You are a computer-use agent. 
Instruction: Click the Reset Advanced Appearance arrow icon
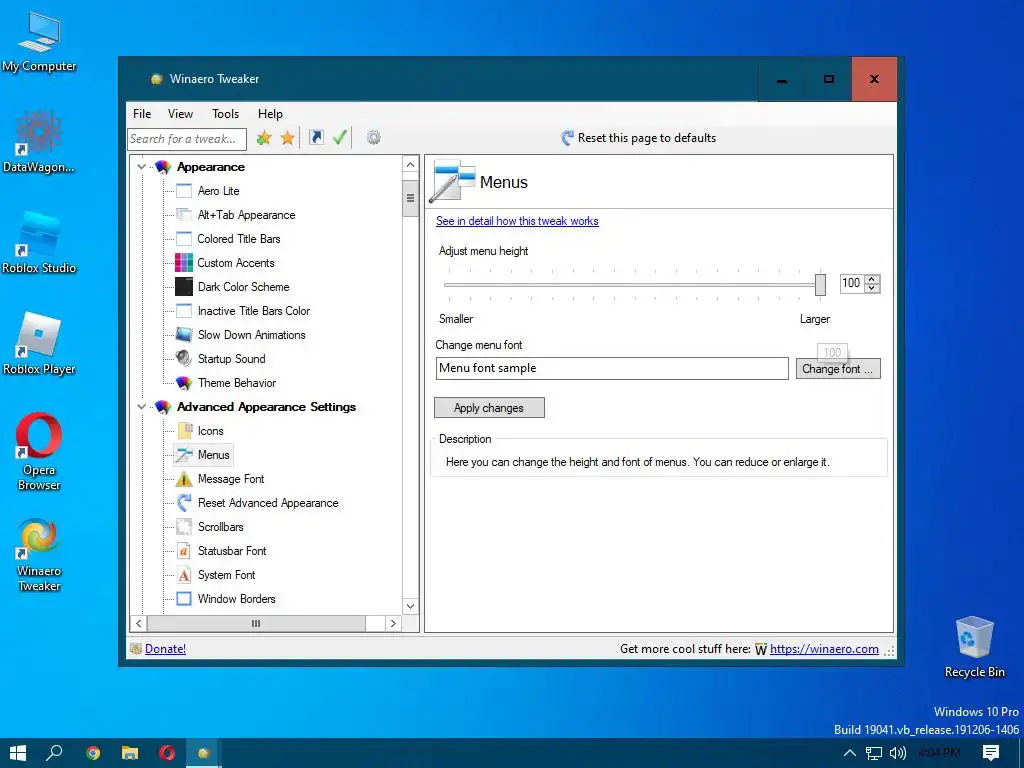click(x=184, y=503)
